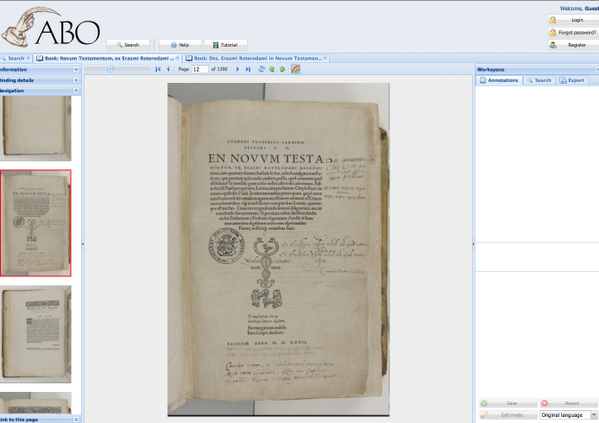Close the Des. Erasmi Roterodami tab
Viewport: 599px width, 423px height.
(325, 58)
